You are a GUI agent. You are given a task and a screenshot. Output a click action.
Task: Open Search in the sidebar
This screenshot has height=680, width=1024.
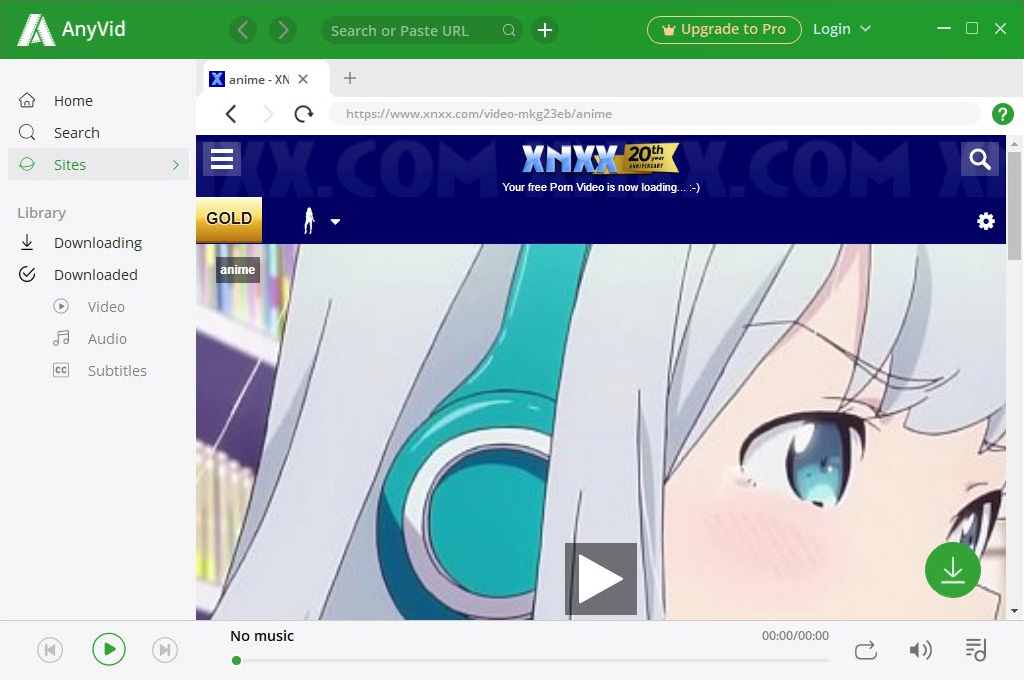98,133
